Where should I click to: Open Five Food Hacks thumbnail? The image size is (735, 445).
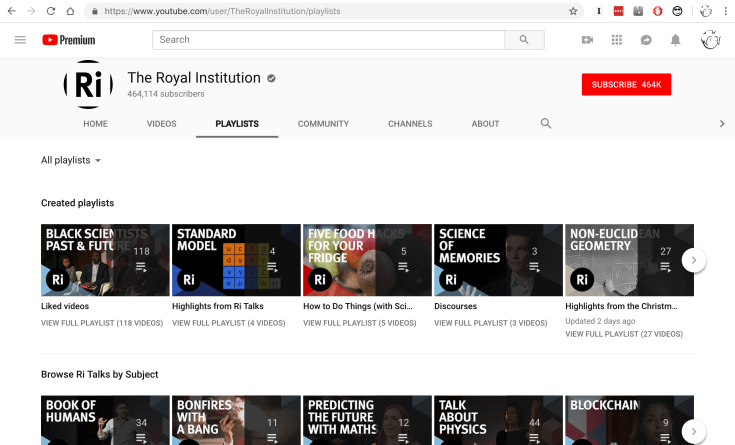coord(368,260)
